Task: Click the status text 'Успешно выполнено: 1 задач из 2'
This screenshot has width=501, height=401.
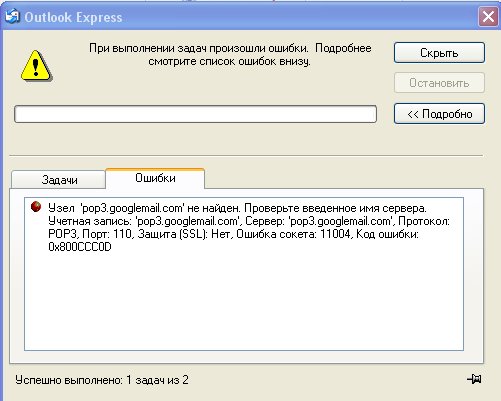Action: (x=102, y=380)
